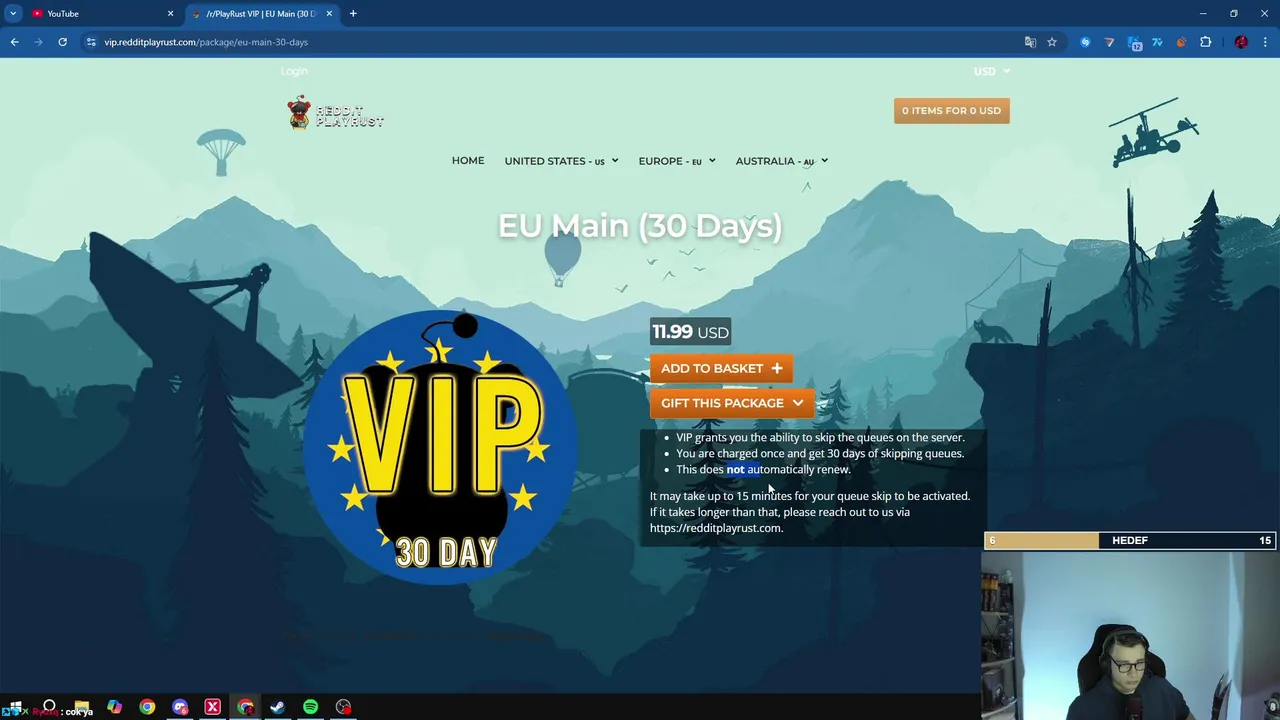The height and width of the screenshot is (720, 1280).
Task: Open Discord from the taskbar
Action: (x=180, y=708)
